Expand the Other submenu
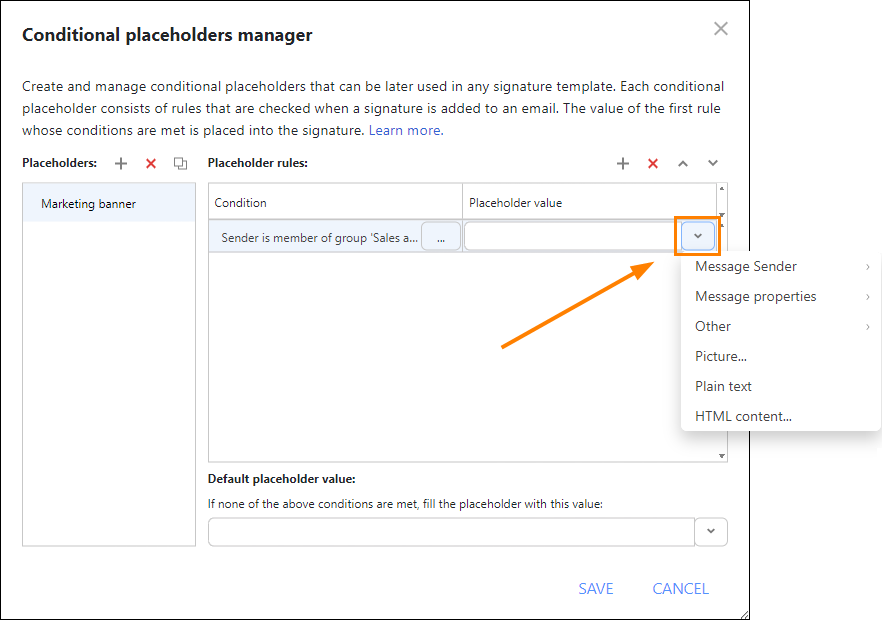Image resolution: width=882 pixels, height=620 pixels. coord(712,326)
